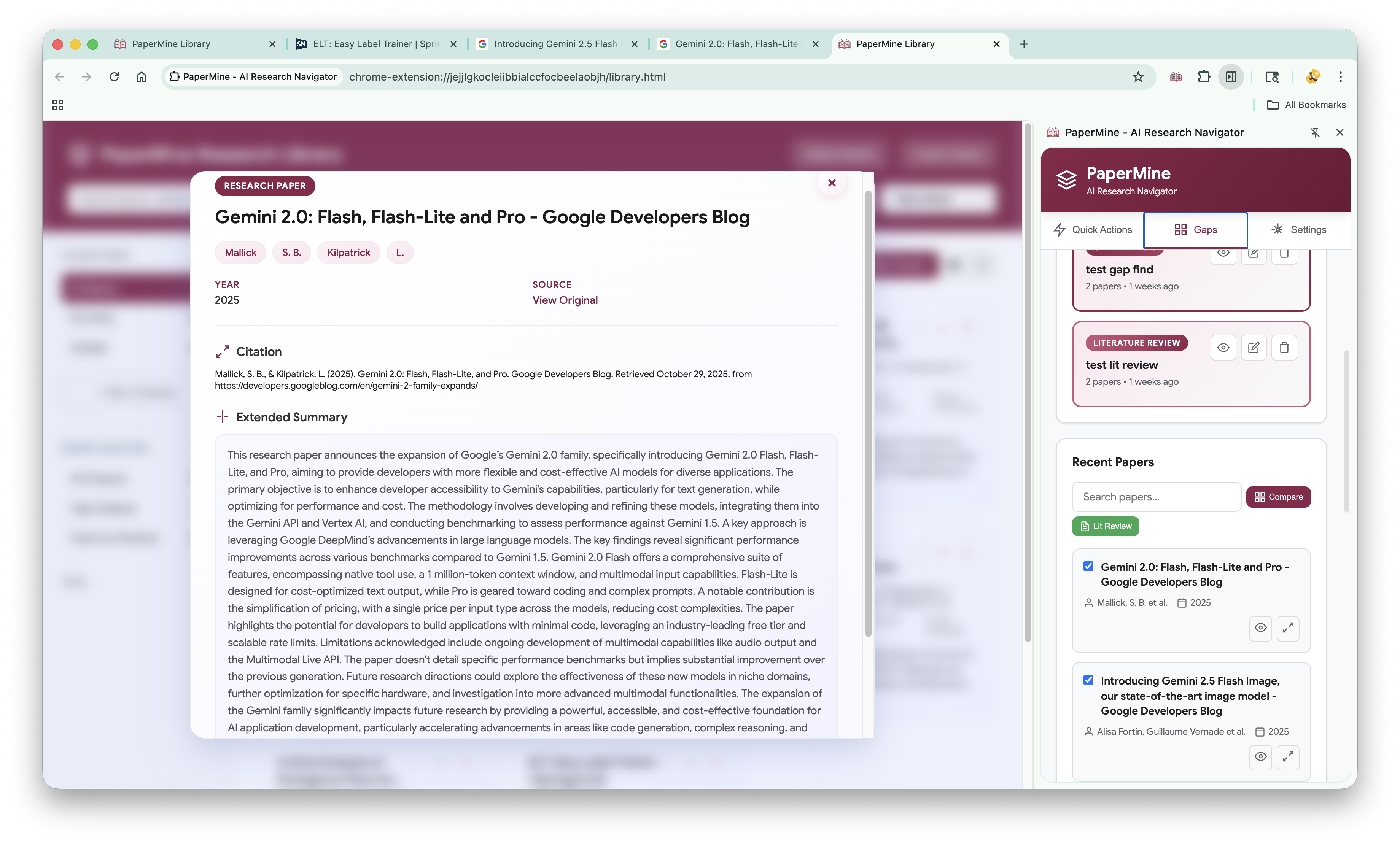Open the Settings tab in PaperMine

[1299, 229]
